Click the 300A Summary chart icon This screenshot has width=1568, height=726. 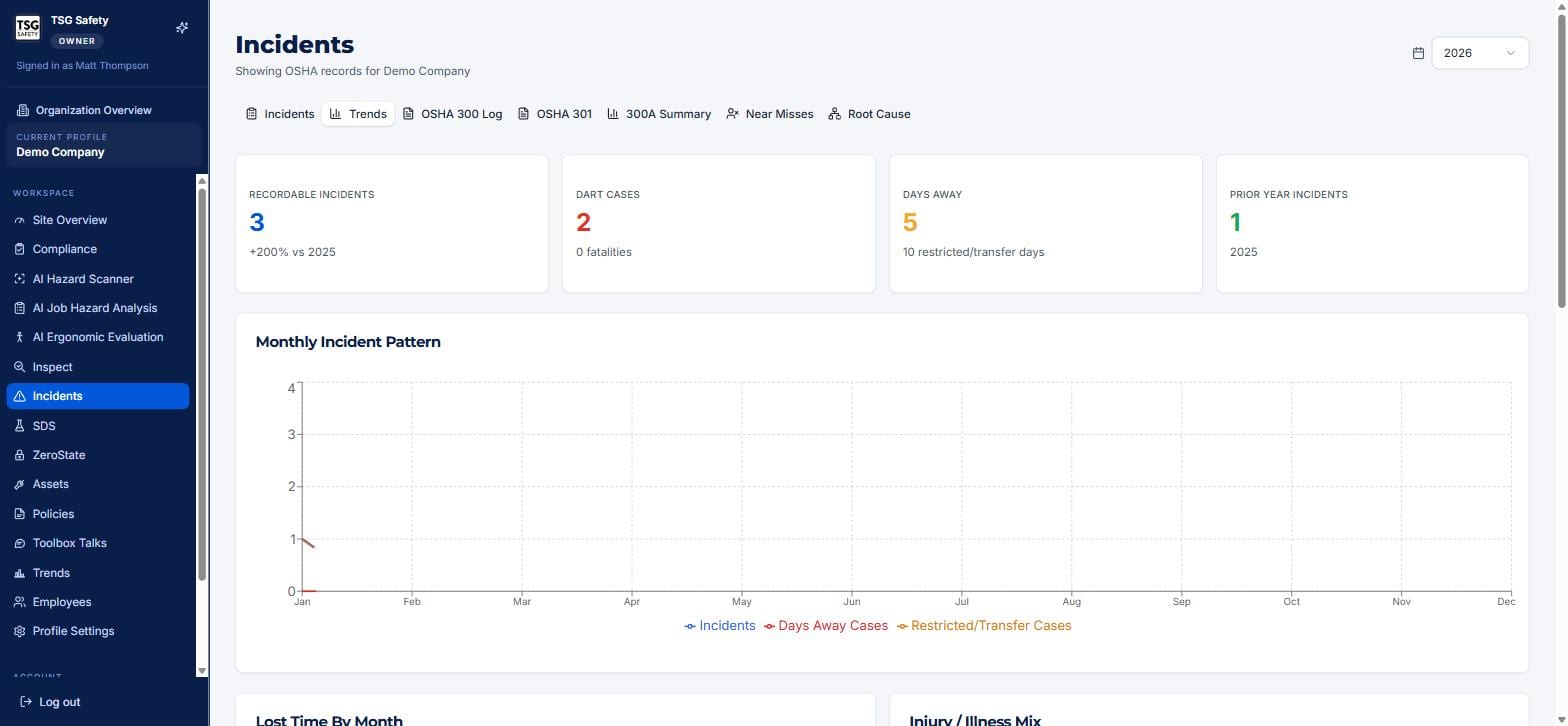click(613, 114)
